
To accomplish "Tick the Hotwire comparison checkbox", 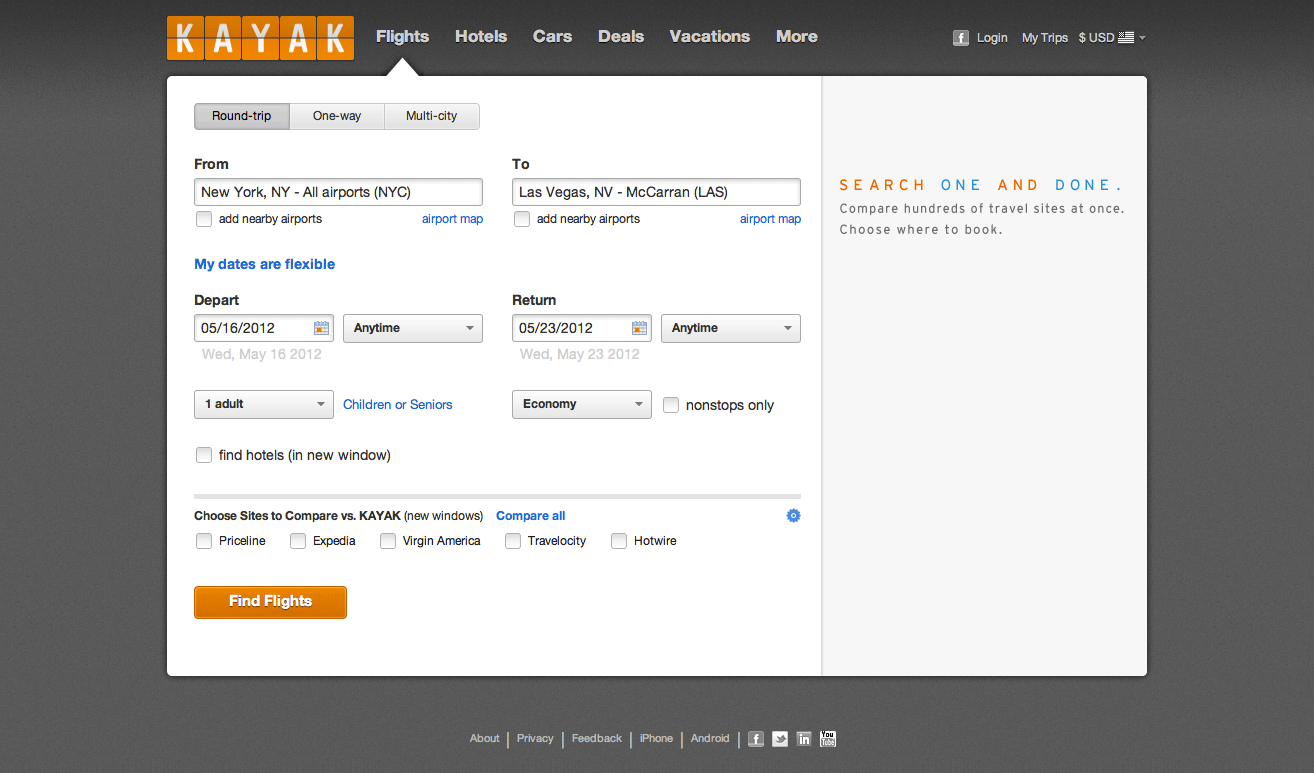I will tap(619, 541).
